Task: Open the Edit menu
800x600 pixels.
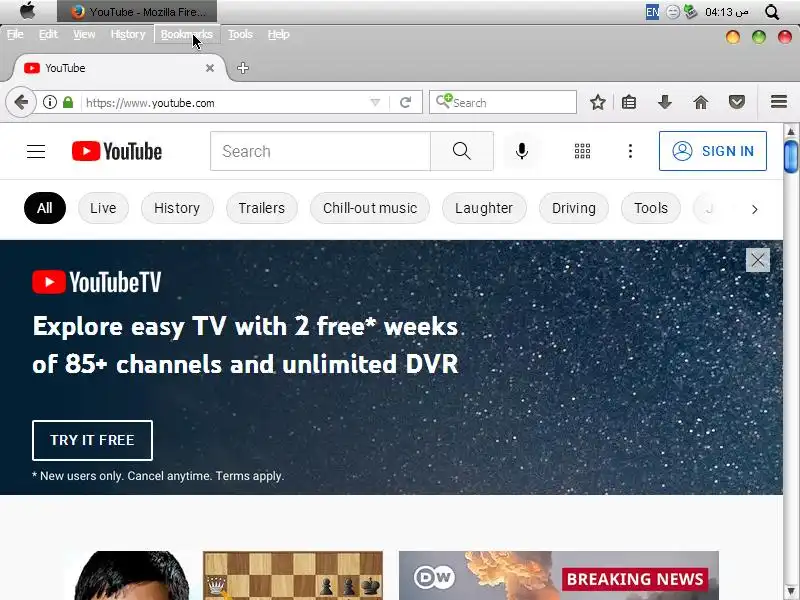Action: tap(48, 34)
